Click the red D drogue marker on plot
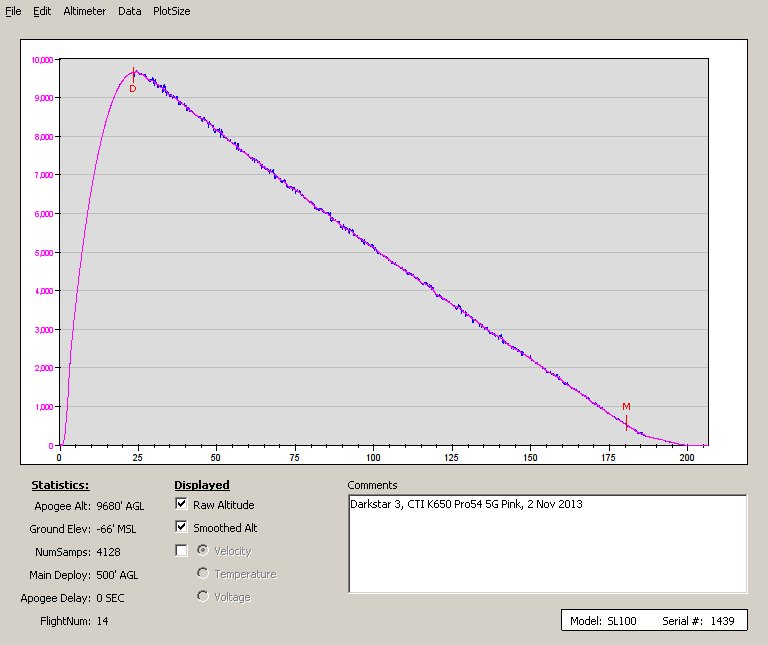Image resolution: width=768 pixels, height=645 pixels. tap(133, 88)
